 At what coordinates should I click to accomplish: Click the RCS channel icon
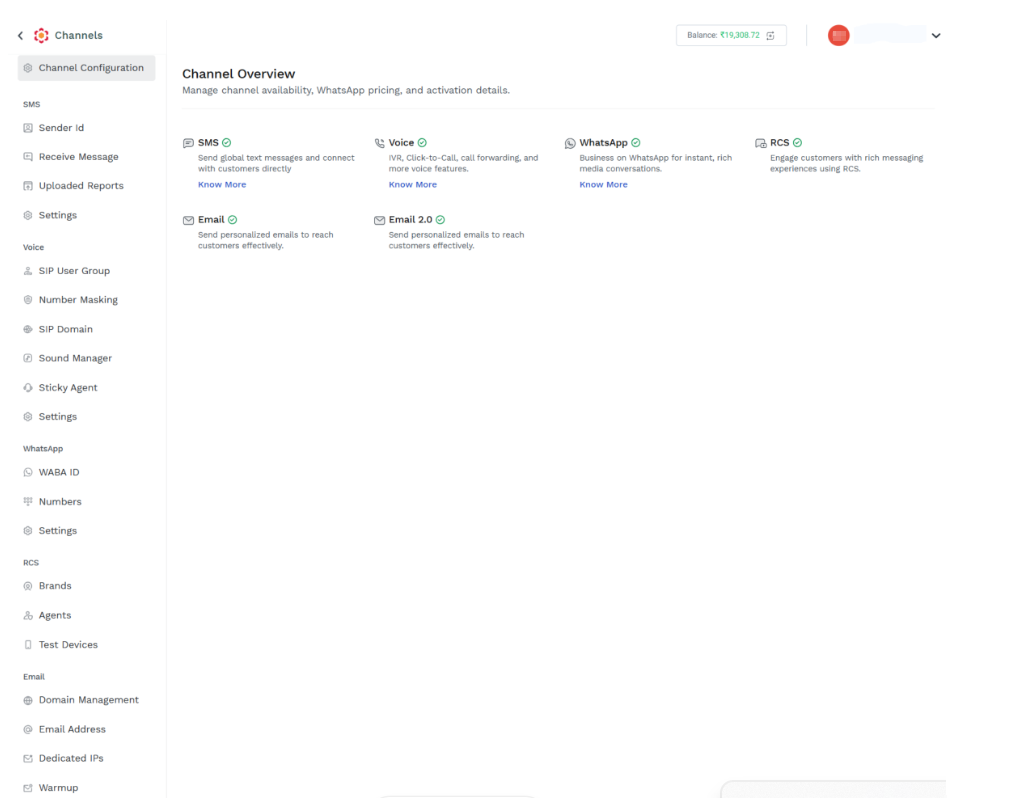pos(761,143)
